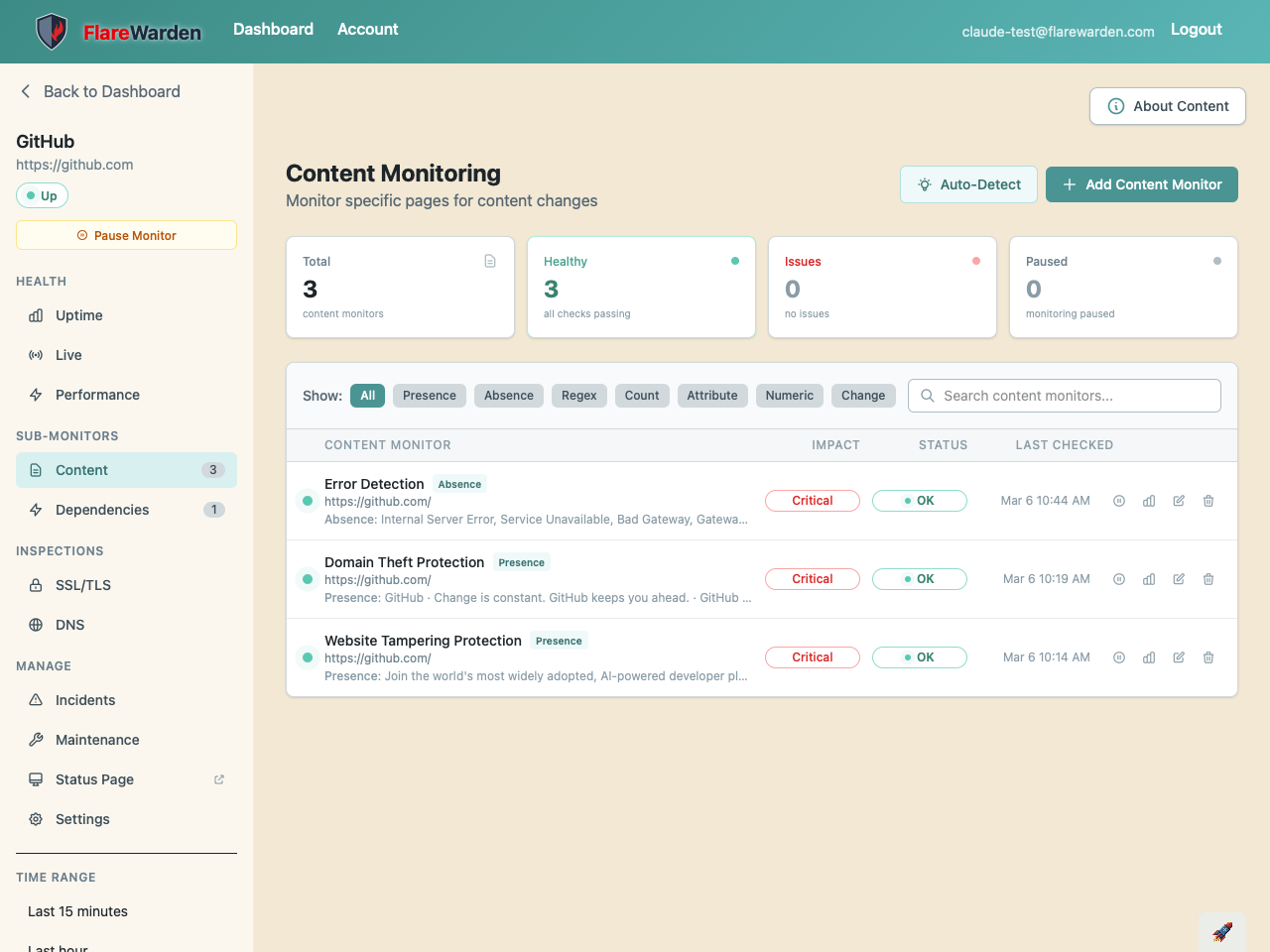Open the SSL/TLS inspection page
This screenshot has height=952, width=1270.
83,585
